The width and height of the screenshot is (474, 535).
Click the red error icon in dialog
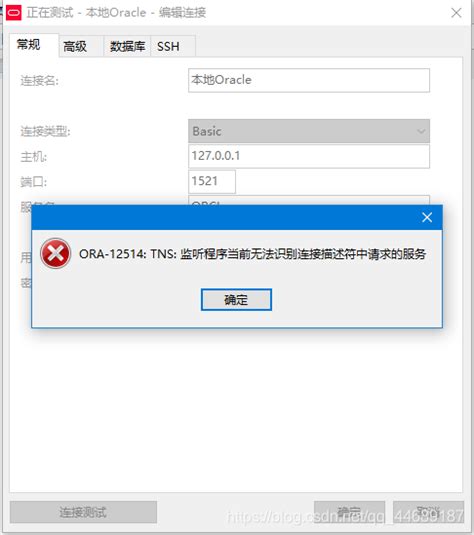55,254
